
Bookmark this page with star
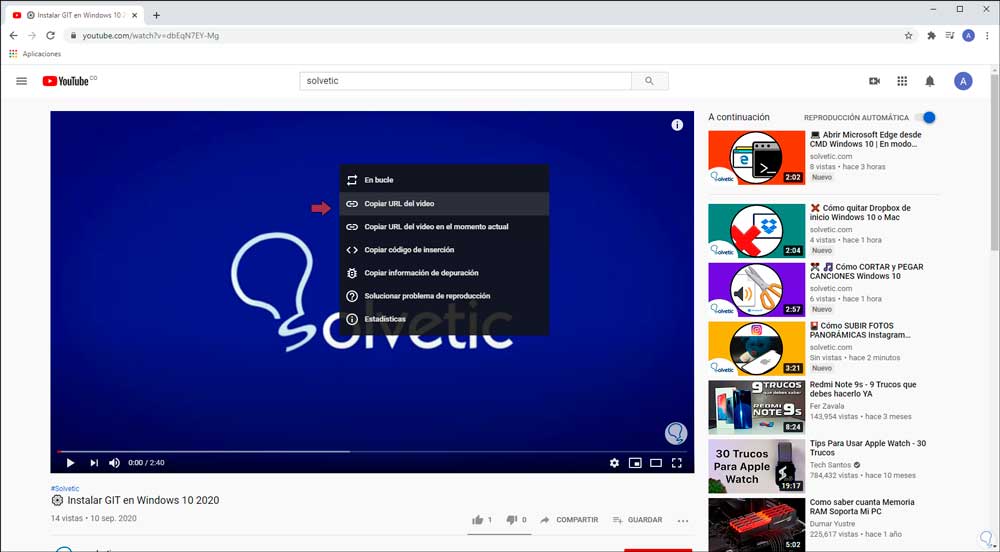[x=909, y=36]
